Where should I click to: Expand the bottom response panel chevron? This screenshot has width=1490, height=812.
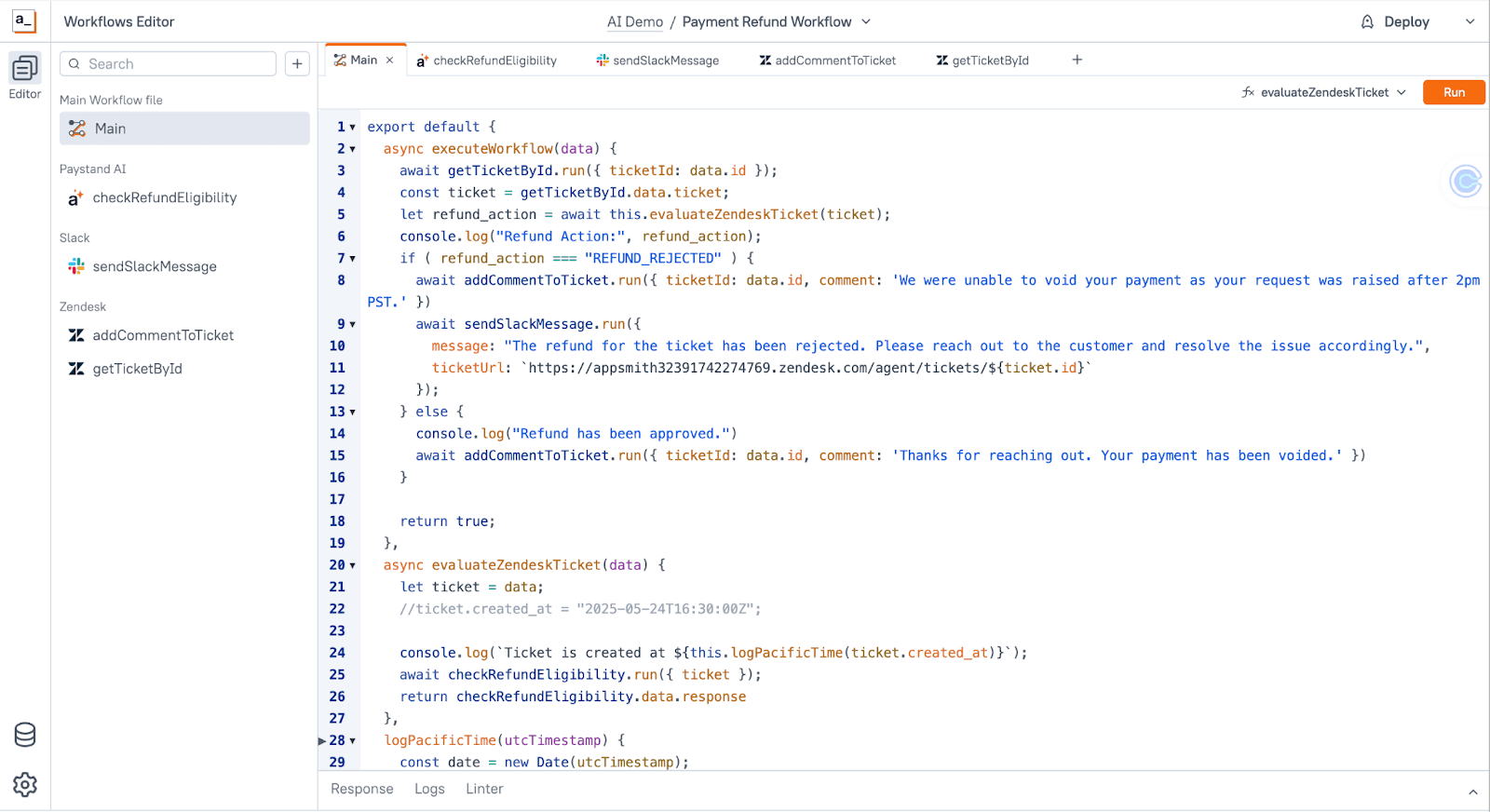coord(1472,792)
